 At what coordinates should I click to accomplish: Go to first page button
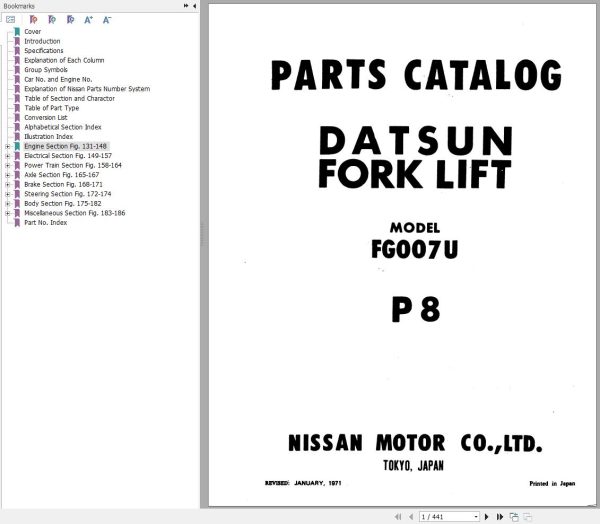(398, 517)
